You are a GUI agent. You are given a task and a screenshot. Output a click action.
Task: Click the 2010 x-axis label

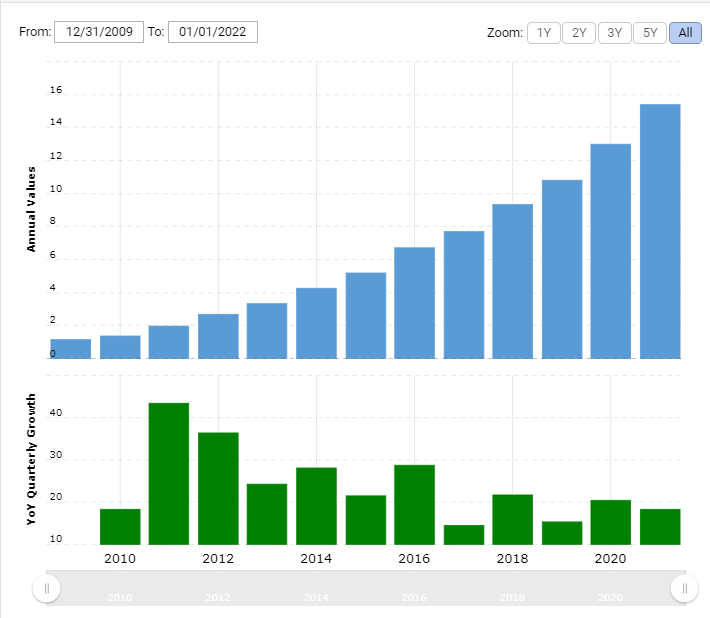click(x=120, y=559)
